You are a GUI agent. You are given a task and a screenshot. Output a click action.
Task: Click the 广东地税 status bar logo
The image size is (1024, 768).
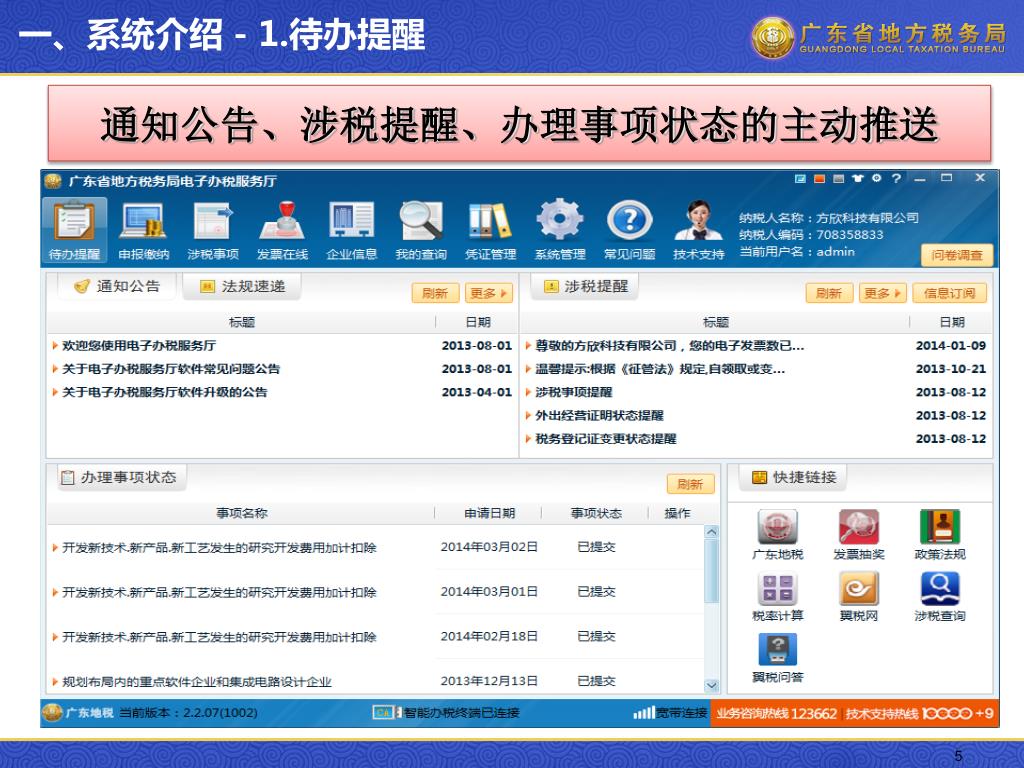point(78,712)
